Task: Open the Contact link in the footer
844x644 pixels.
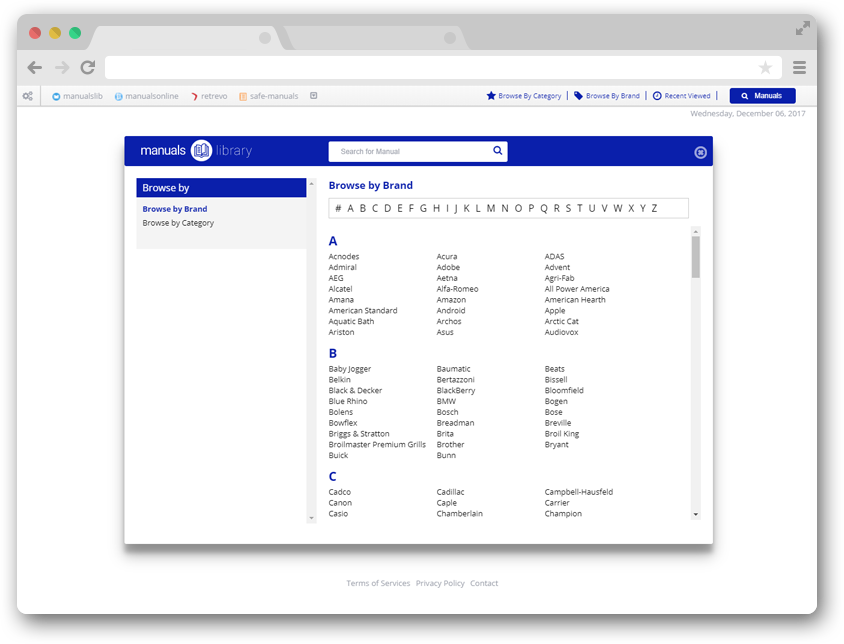Action: click(x=484, y=583)
